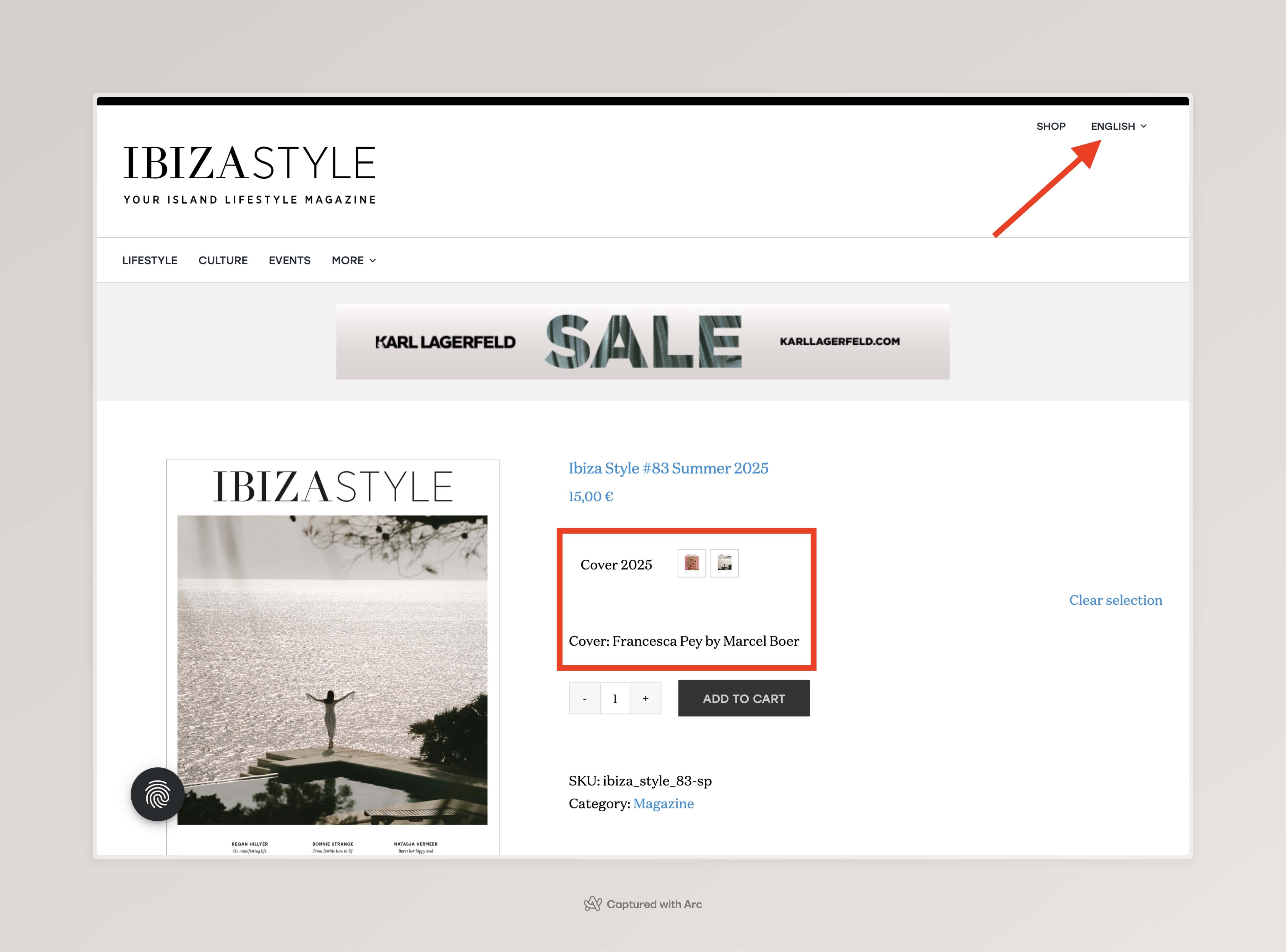Expand the MORE navigation dropdown

tap(354, 260)
